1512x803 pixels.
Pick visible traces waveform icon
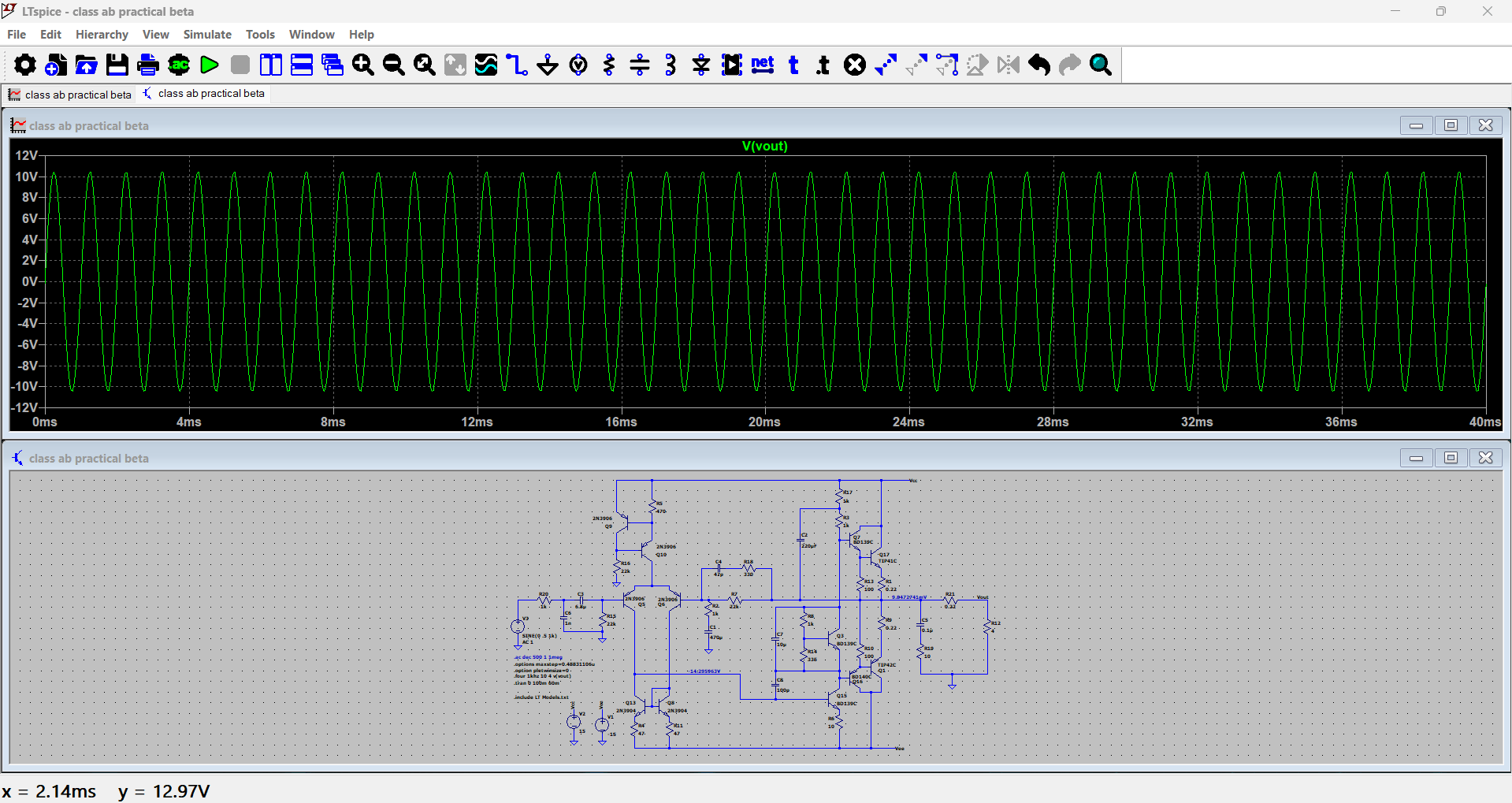[486, 65]
